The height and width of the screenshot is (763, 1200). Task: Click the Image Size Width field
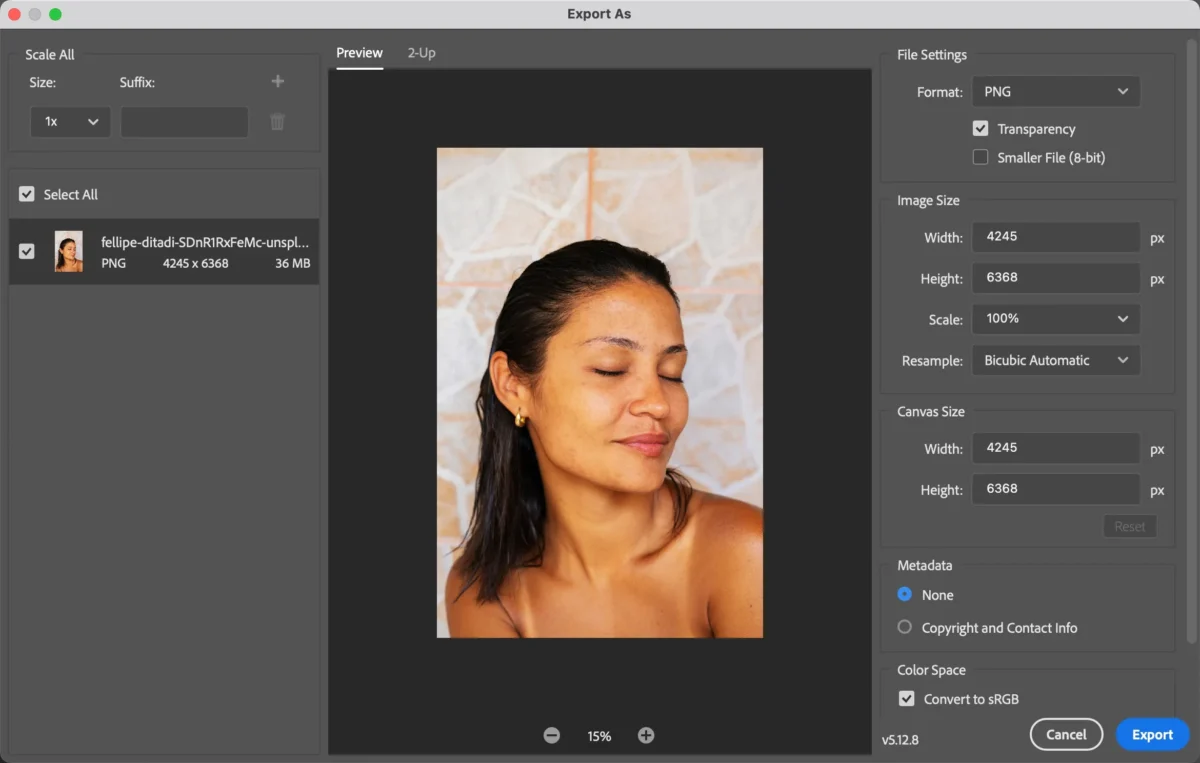point(1055,238)
